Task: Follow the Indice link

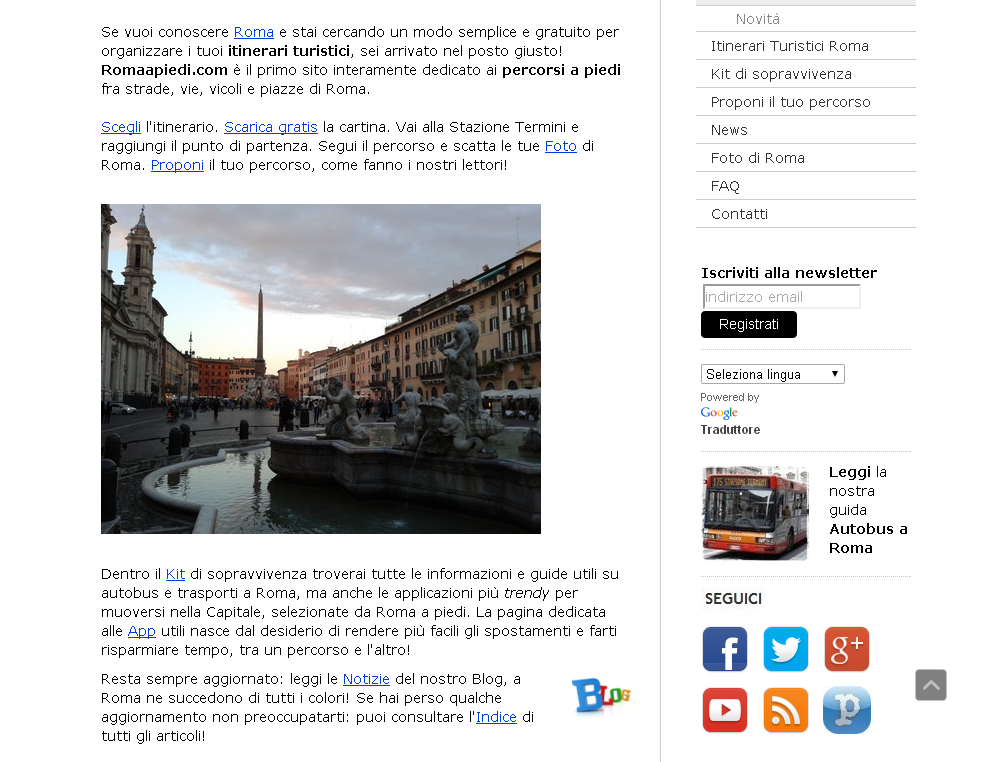Action: [496, 717]
